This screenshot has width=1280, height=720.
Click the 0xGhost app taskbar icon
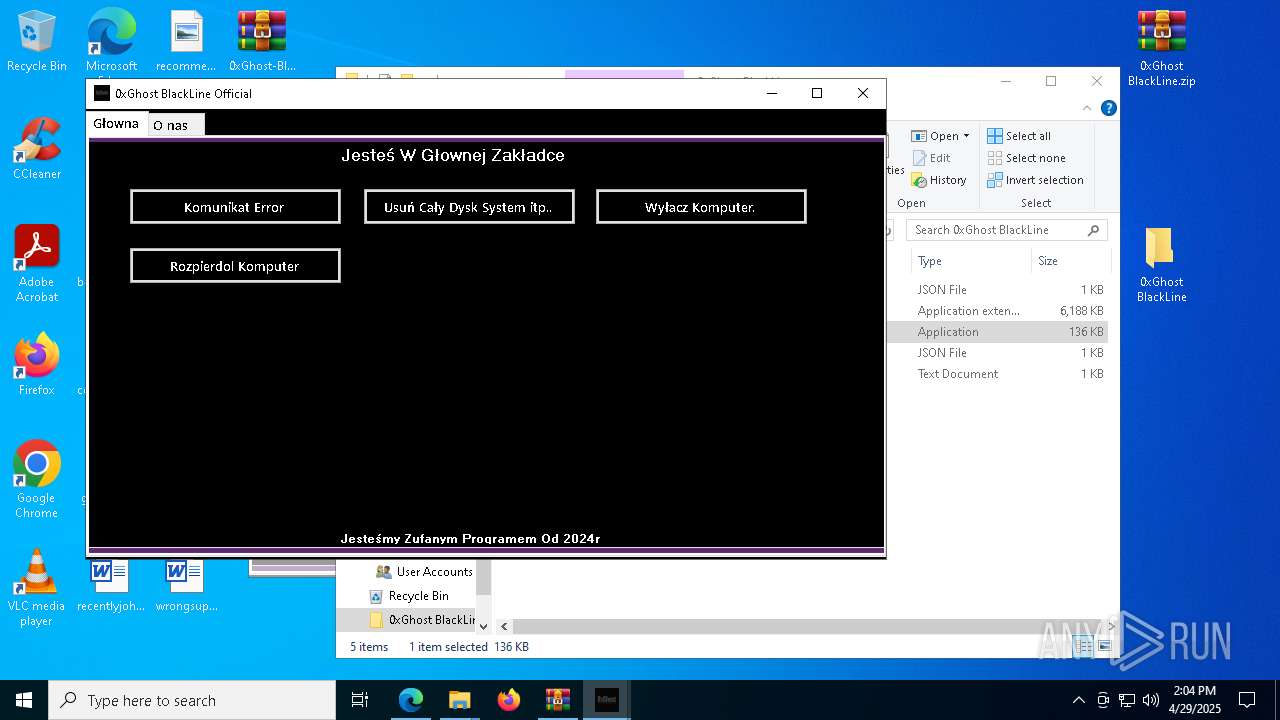point(606,700)
